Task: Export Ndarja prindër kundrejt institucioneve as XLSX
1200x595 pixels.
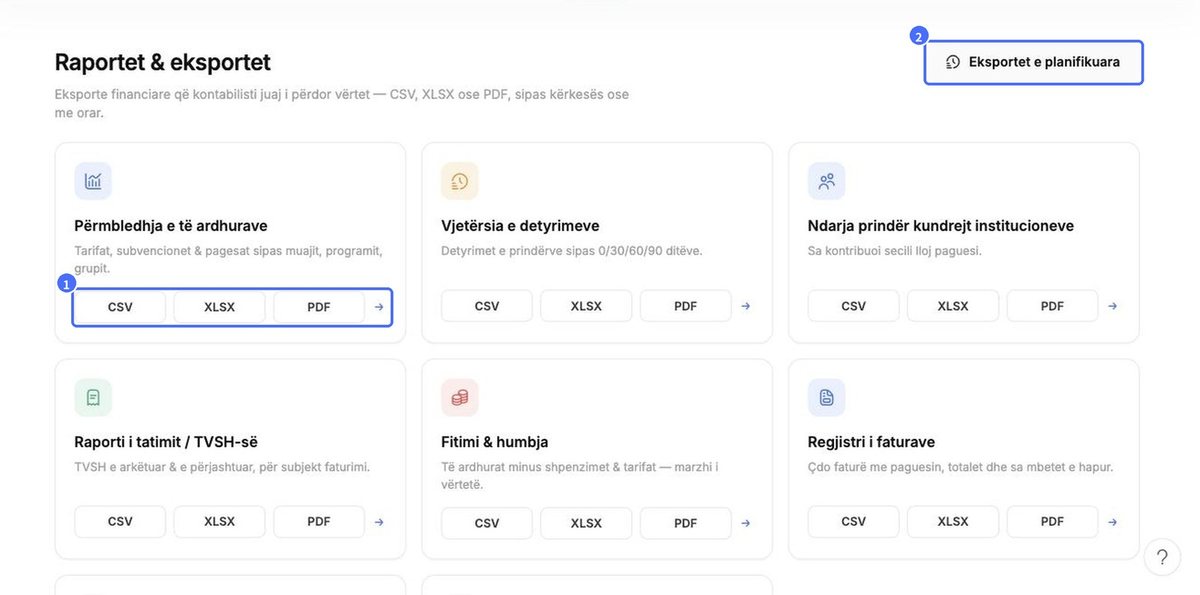Action: point(953,306)
